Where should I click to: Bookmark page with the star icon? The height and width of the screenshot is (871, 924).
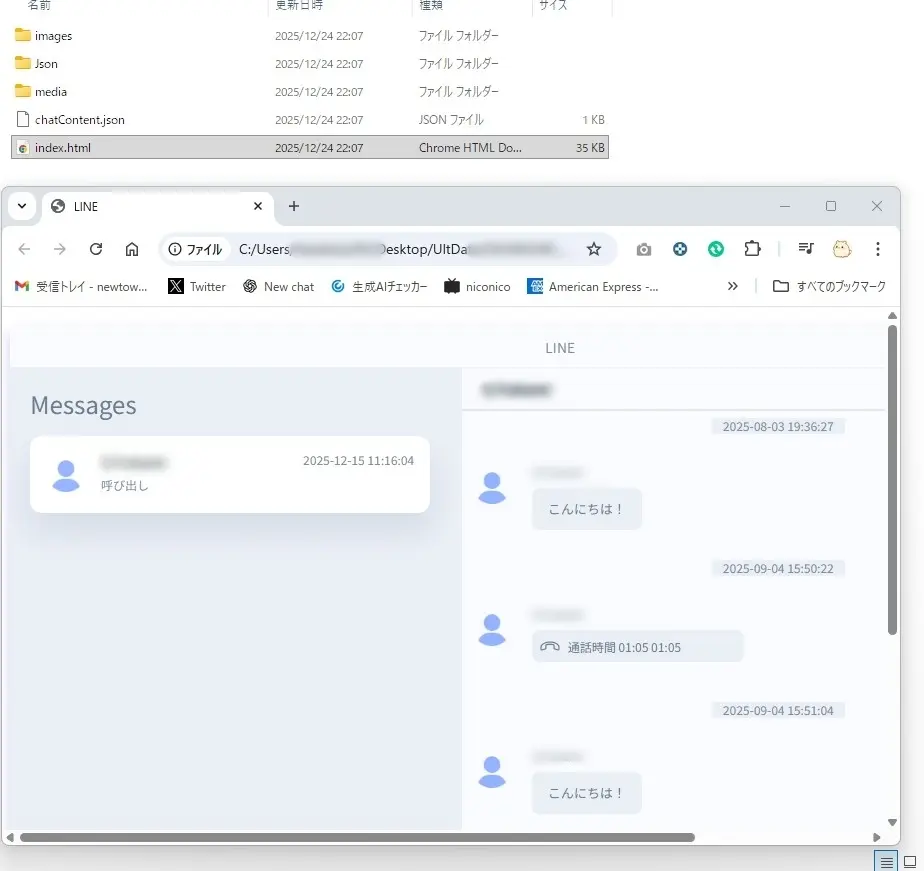[594, 249]
